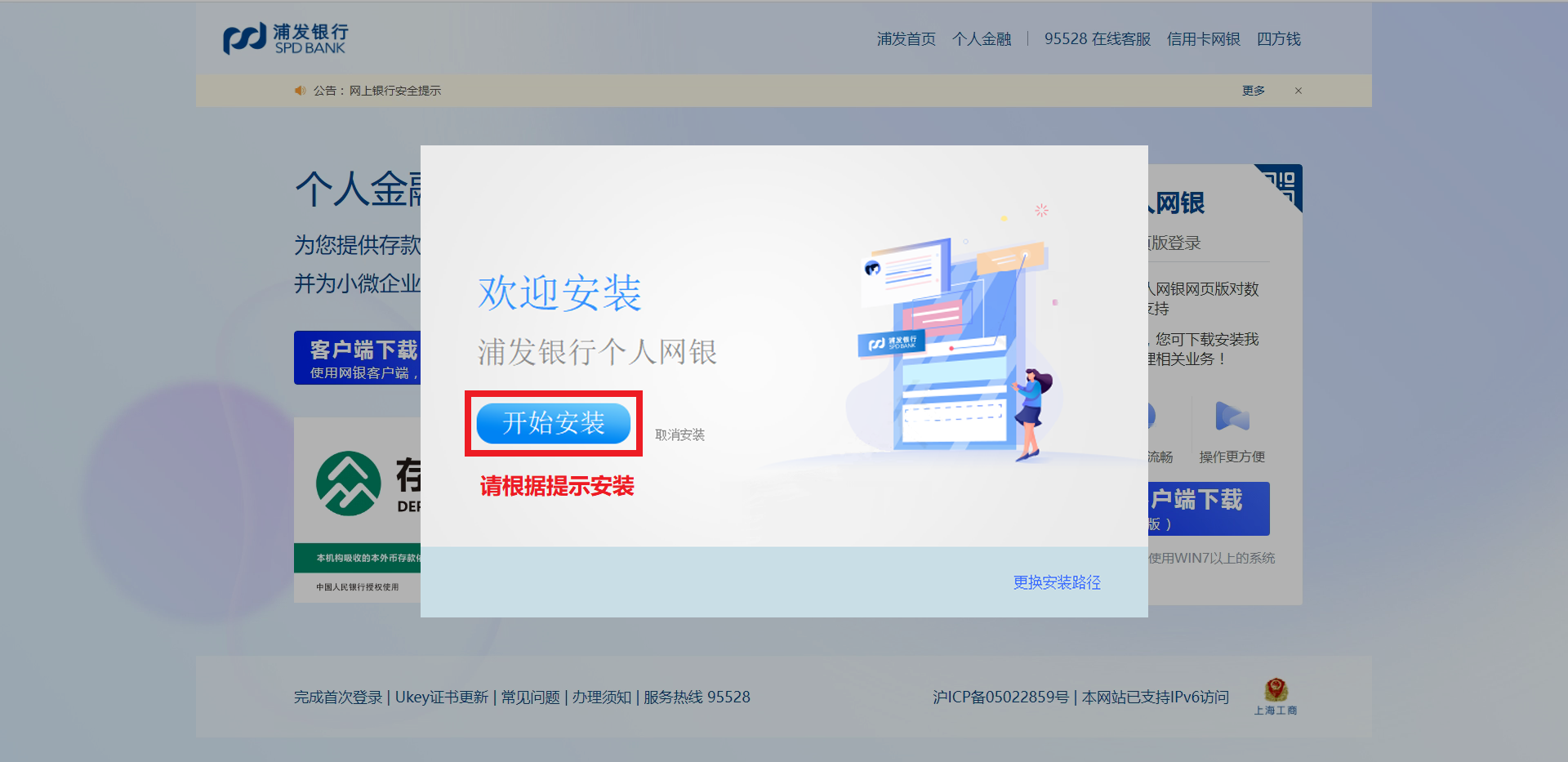Open Ukey证书更新 footer link
This screenshot has height=762, width=1568.
442,697
